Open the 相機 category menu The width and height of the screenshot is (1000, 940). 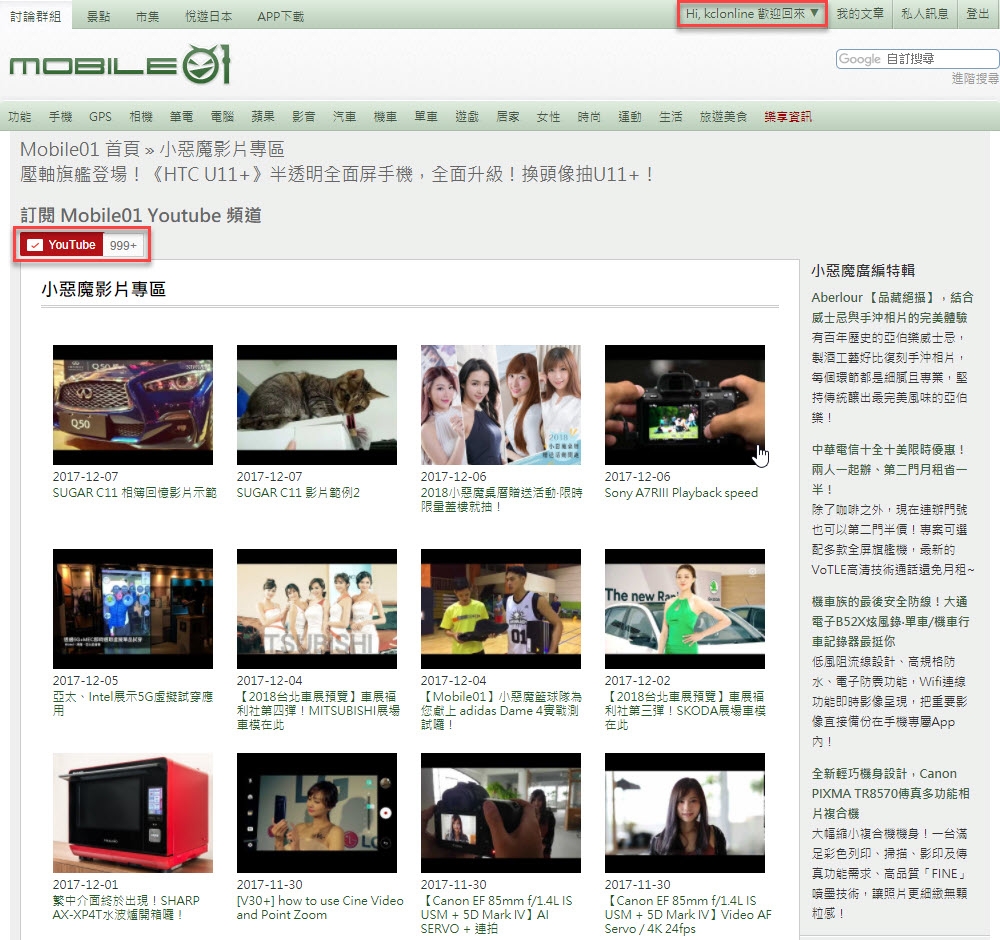click(x=141, y=117)
